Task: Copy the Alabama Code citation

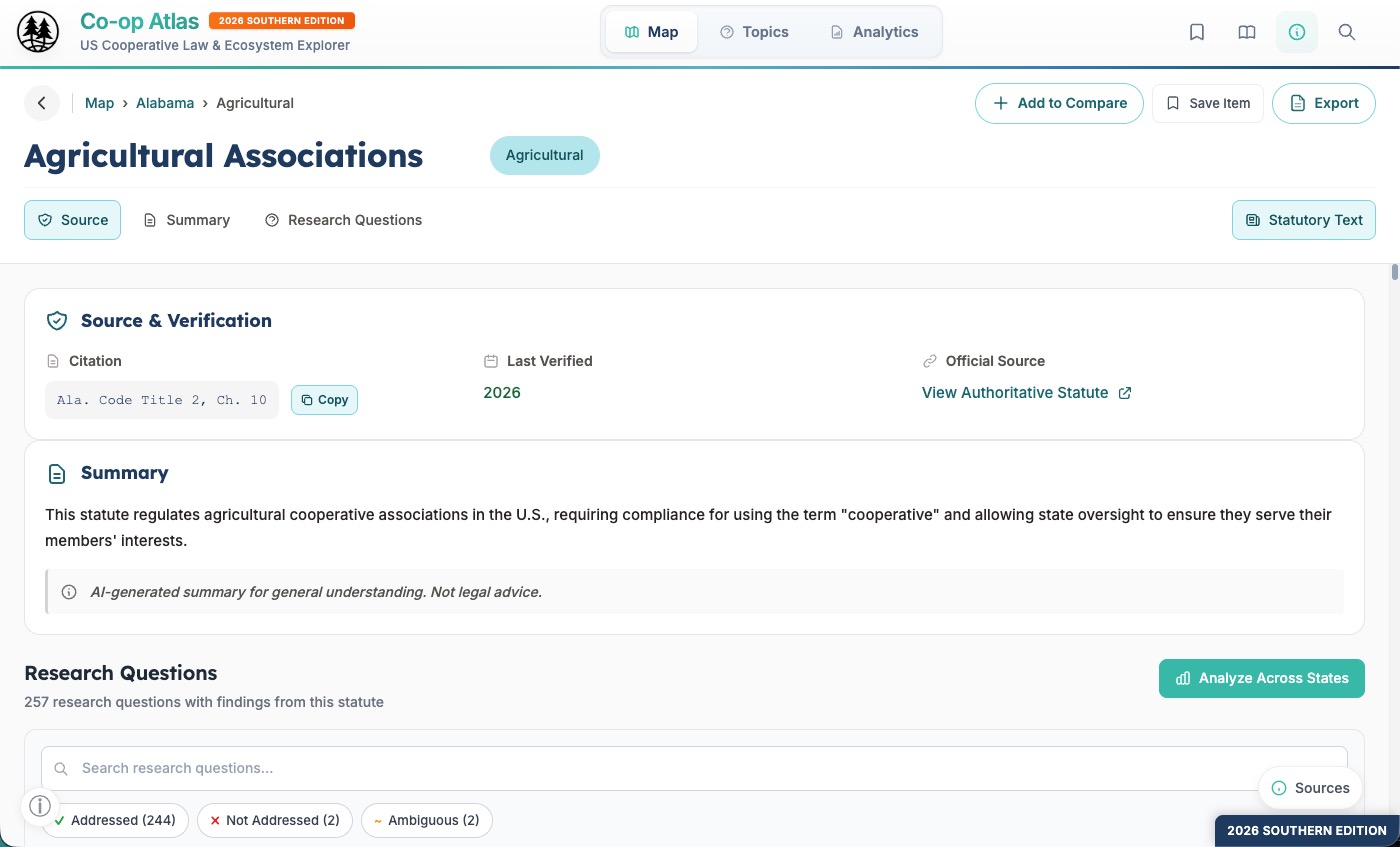Action: click(x=324, y=400)
